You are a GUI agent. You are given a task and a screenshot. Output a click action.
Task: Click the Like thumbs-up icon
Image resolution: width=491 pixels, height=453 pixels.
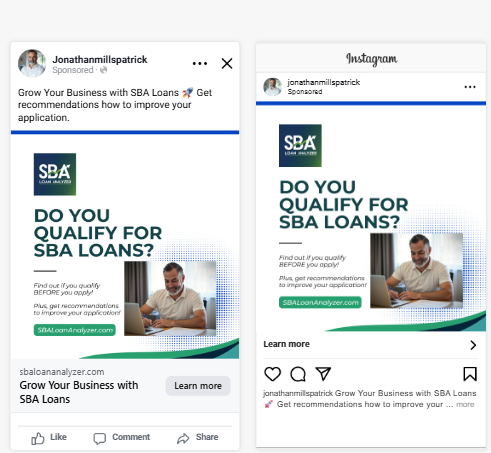tap(38, 438)
